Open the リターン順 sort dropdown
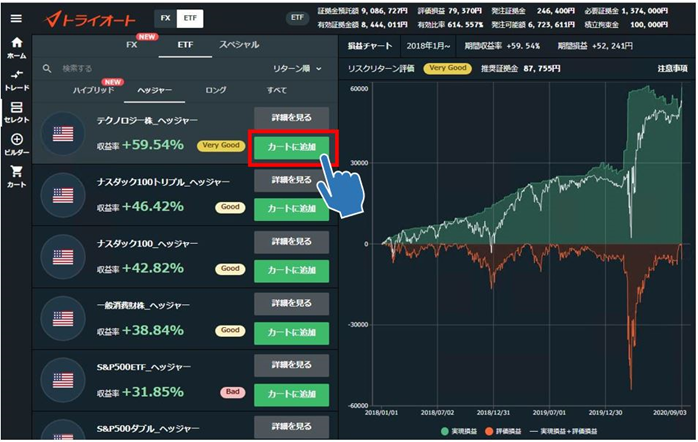 click(x=297, y=69)
